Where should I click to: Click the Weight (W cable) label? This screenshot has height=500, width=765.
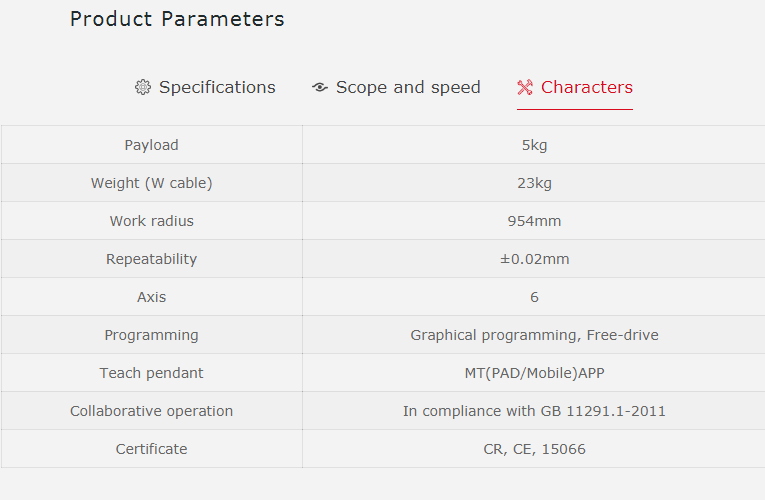[151, 183]
